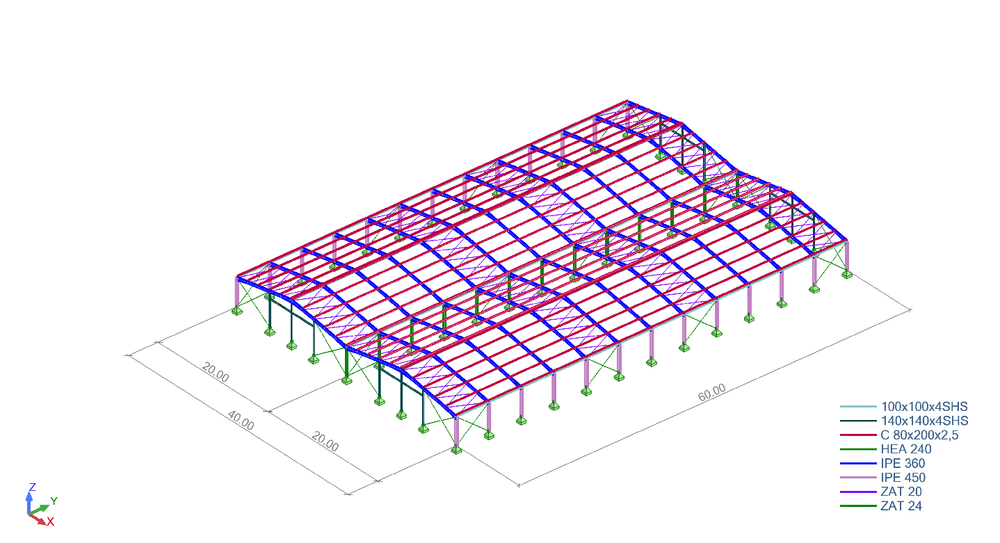Click the XYZ axis orientation triad
Image resolution: width=1000 pixels, height=543 pixels.
click(40, 505)
